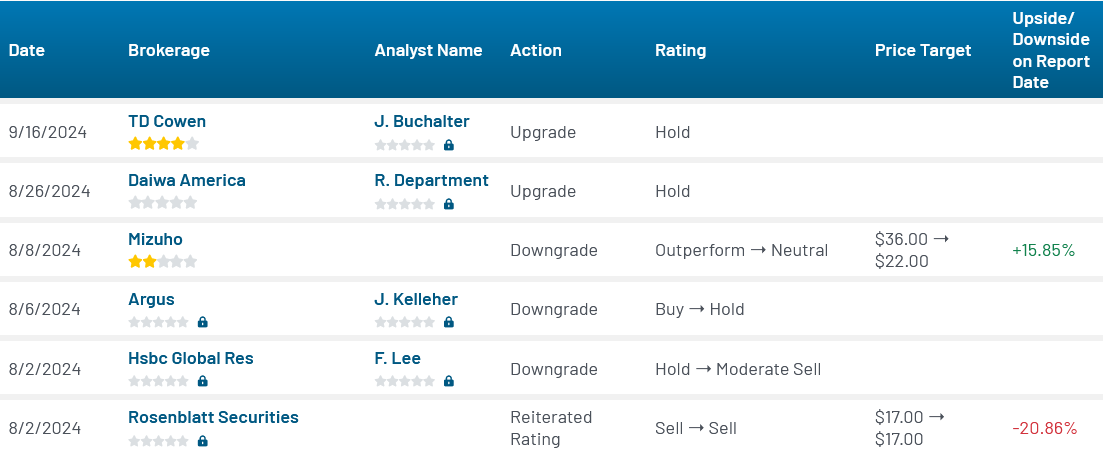Click lock icon under F. Lee analyst
The height and width of the screenshot is (452, 1103).
(448, 381)
